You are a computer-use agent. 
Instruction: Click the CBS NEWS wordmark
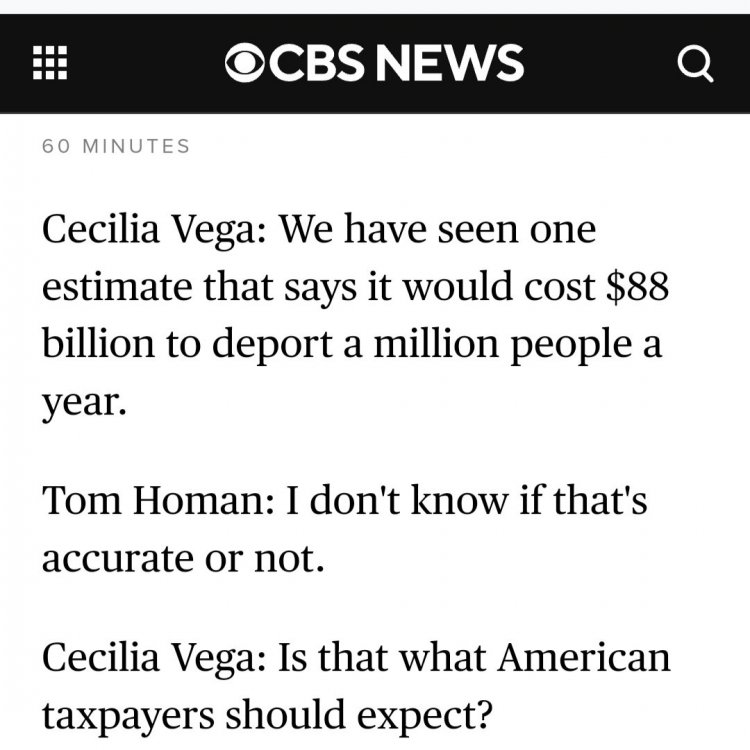[x=393, y=63]
